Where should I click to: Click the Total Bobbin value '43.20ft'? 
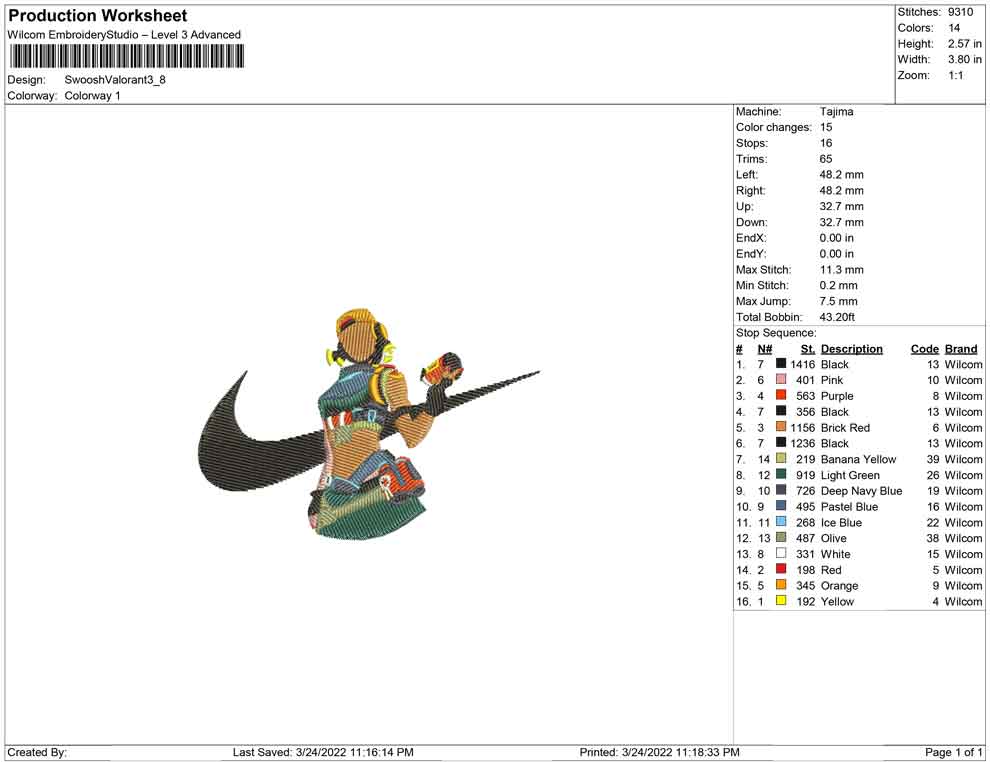(837, 317)
